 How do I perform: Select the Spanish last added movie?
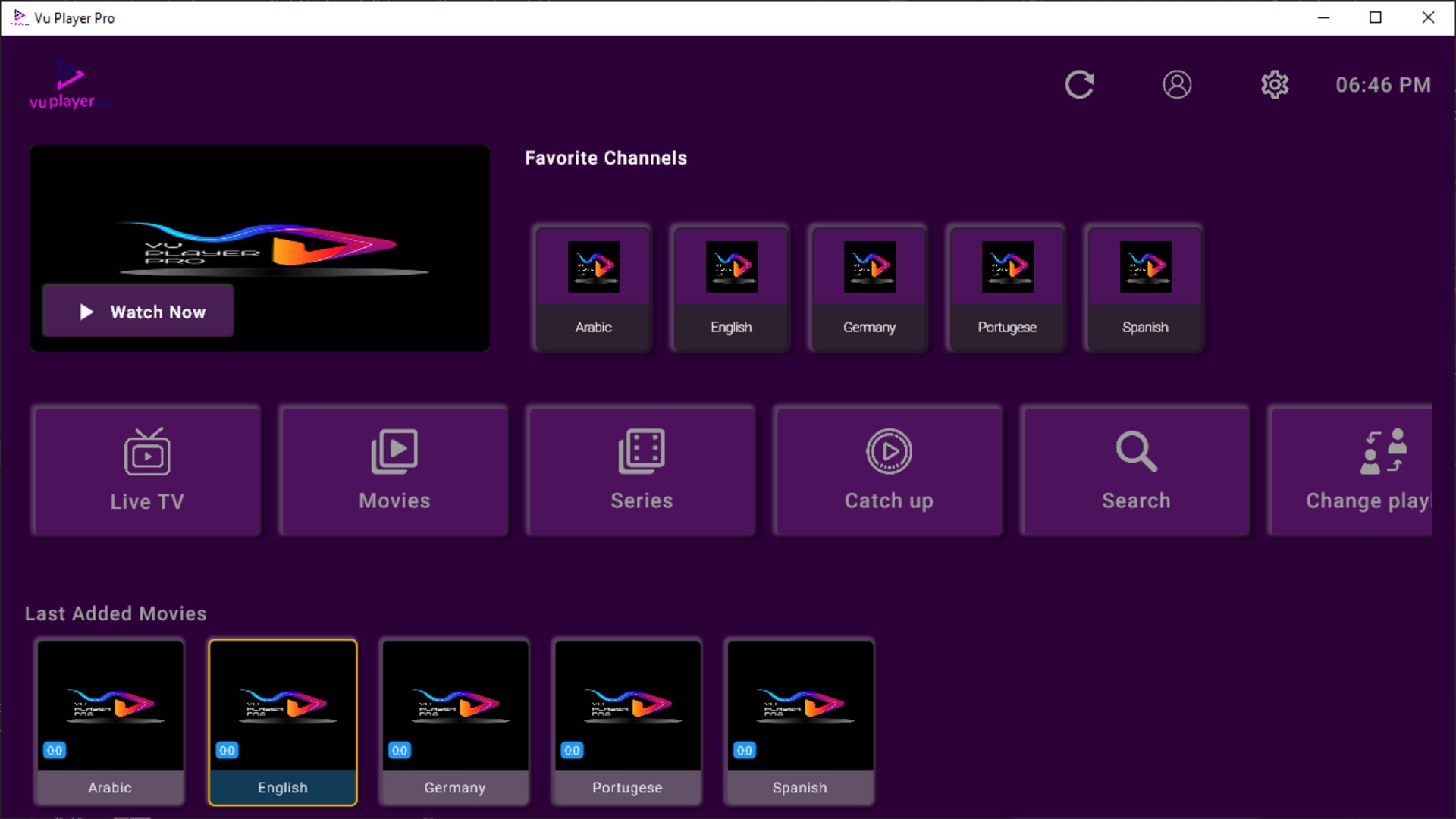click(x=800, y=720)
